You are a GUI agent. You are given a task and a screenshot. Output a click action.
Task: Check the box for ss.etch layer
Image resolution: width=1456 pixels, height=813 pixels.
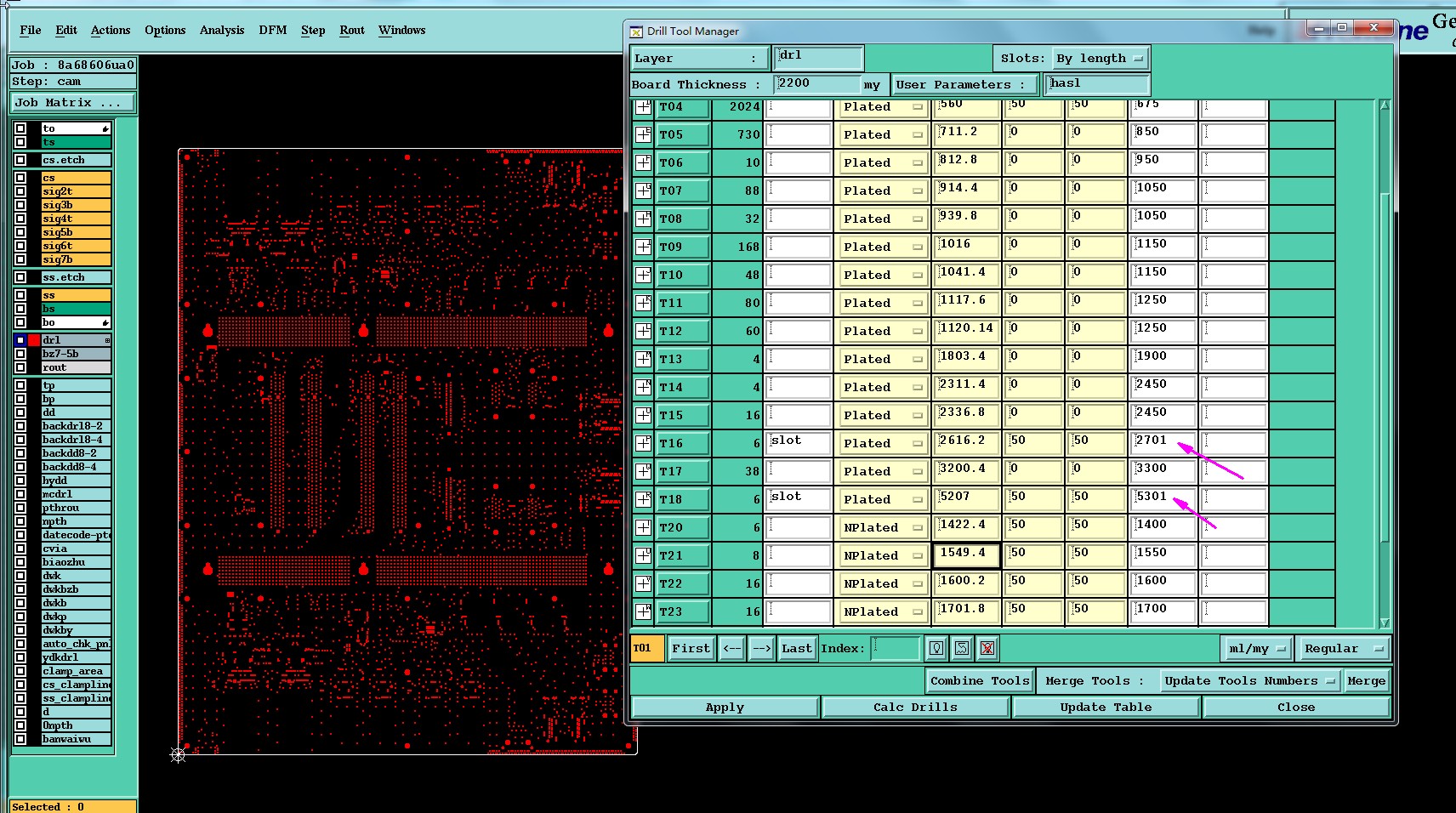pyautogui.click(x=20, y=277)
